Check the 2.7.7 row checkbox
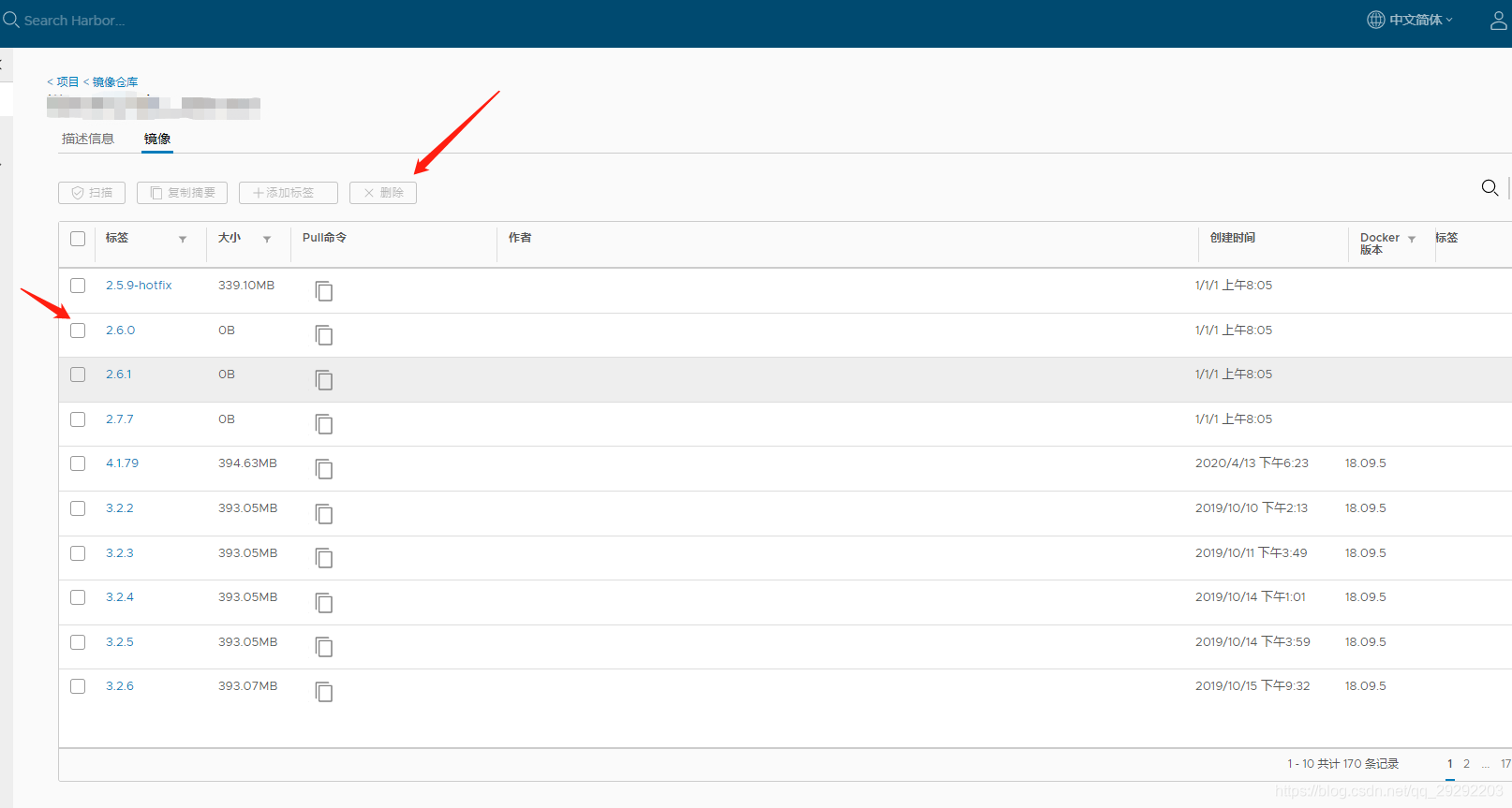Image resolution: width=1512 pixels, height=808 pixels. (78, 419)
